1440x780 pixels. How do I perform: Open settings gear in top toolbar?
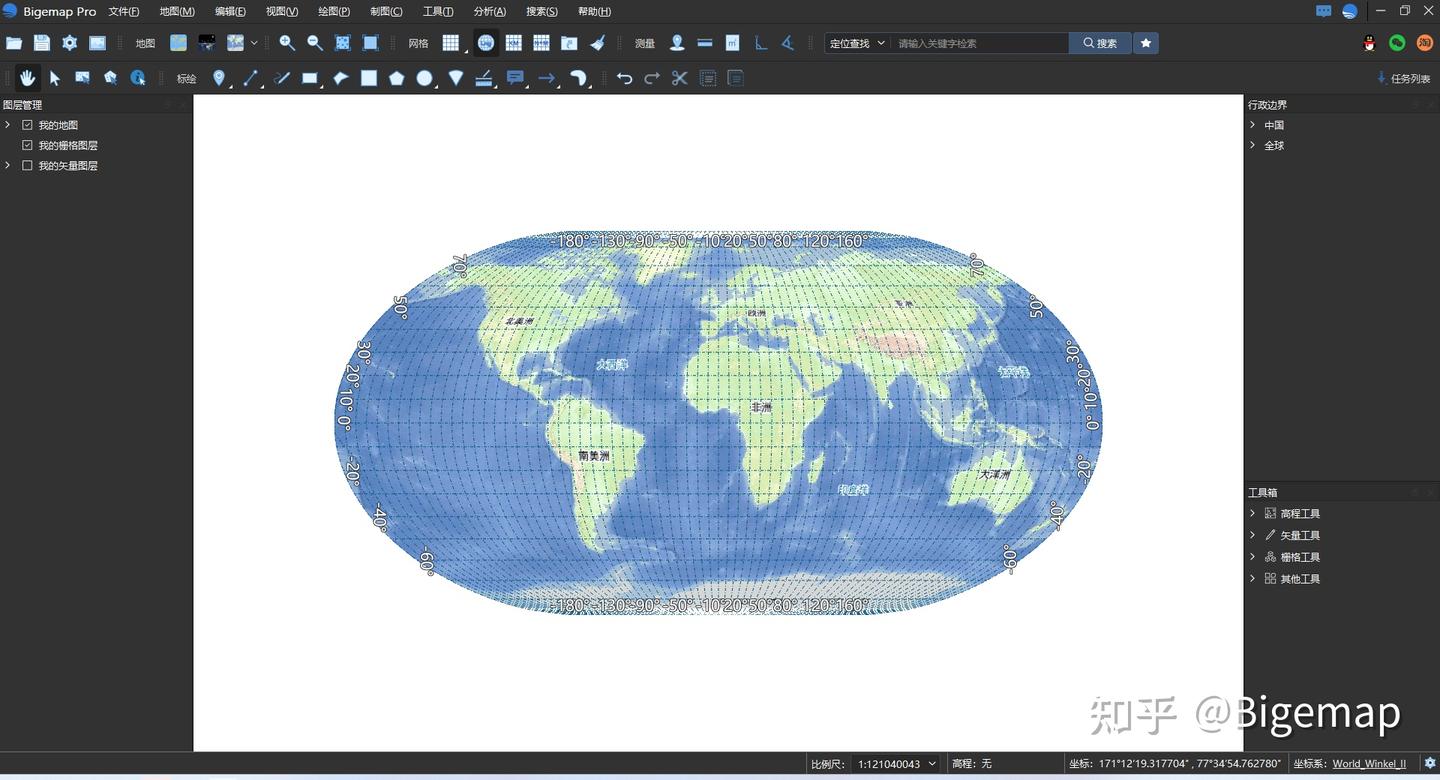point(69,43)
